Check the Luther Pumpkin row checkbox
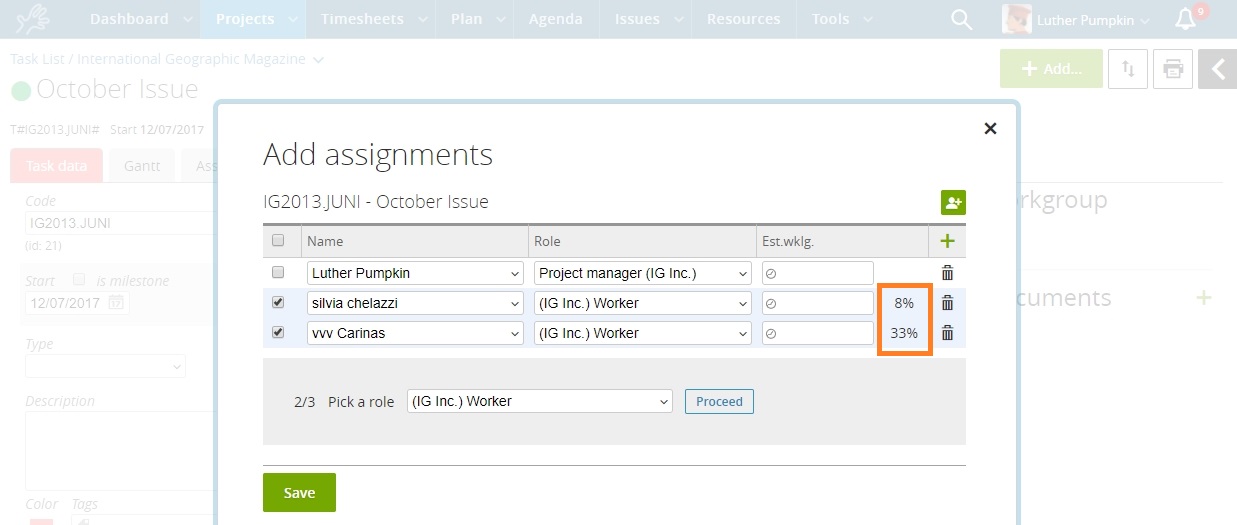The height and width of the screenshot is (525, 1237). [x=279, y=272]
